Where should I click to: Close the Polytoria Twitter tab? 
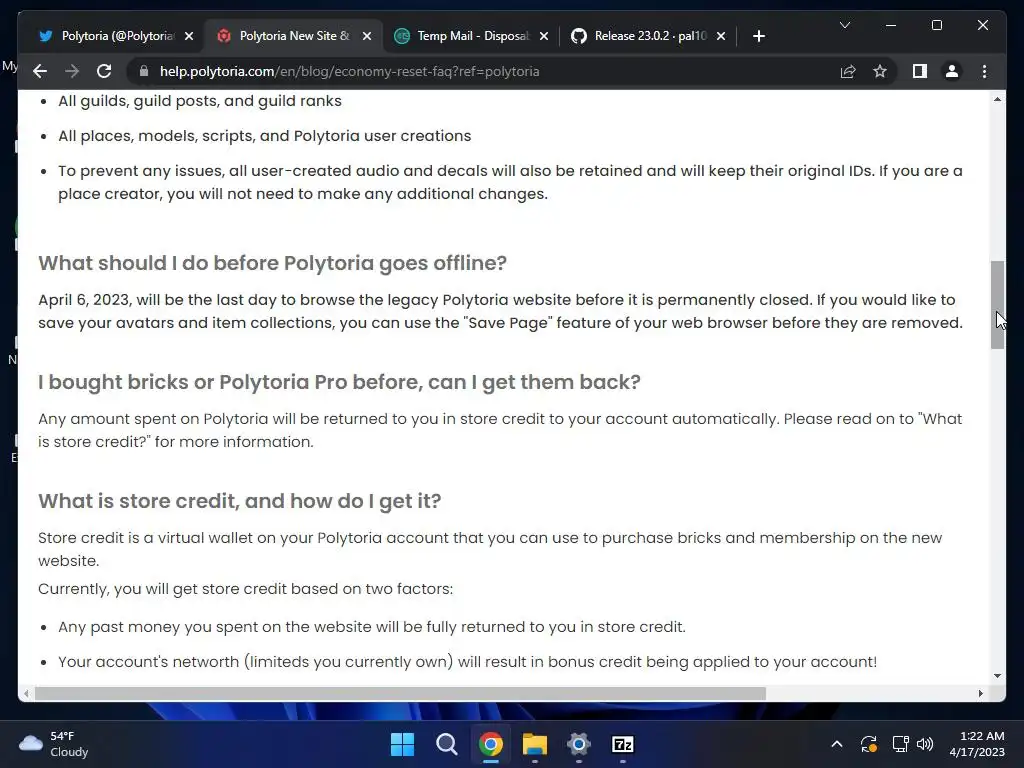click(189, 36)
